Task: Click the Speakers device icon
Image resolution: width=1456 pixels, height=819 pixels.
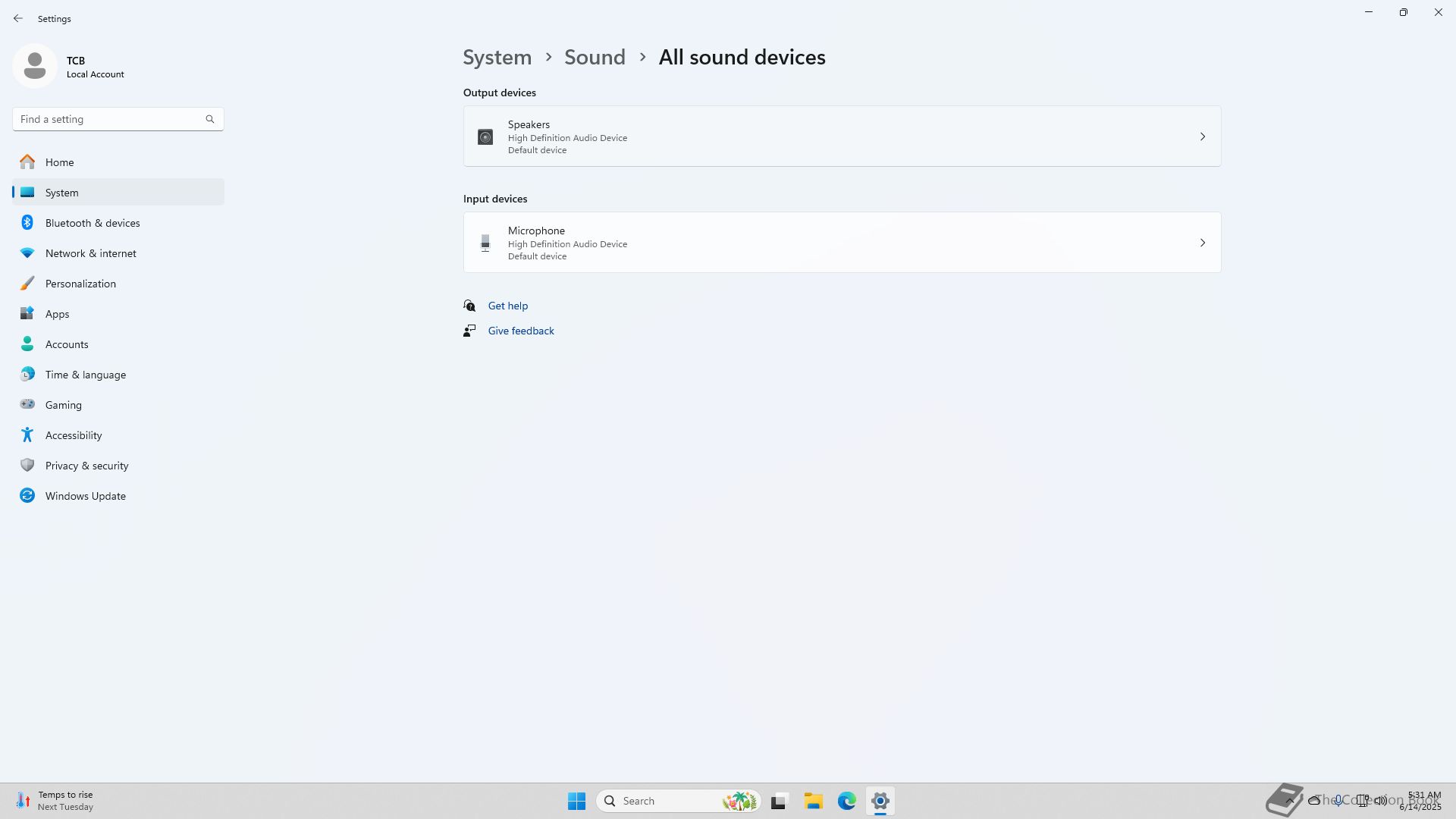Action: click(x=485, y=137)
